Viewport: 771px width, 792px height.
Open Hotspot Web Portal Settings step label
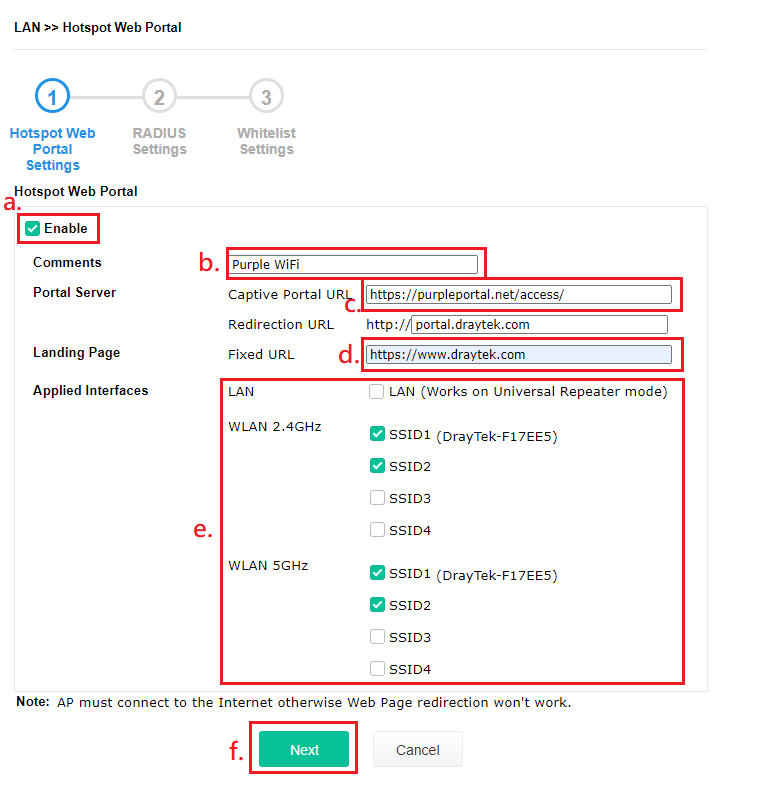(53, 149)
